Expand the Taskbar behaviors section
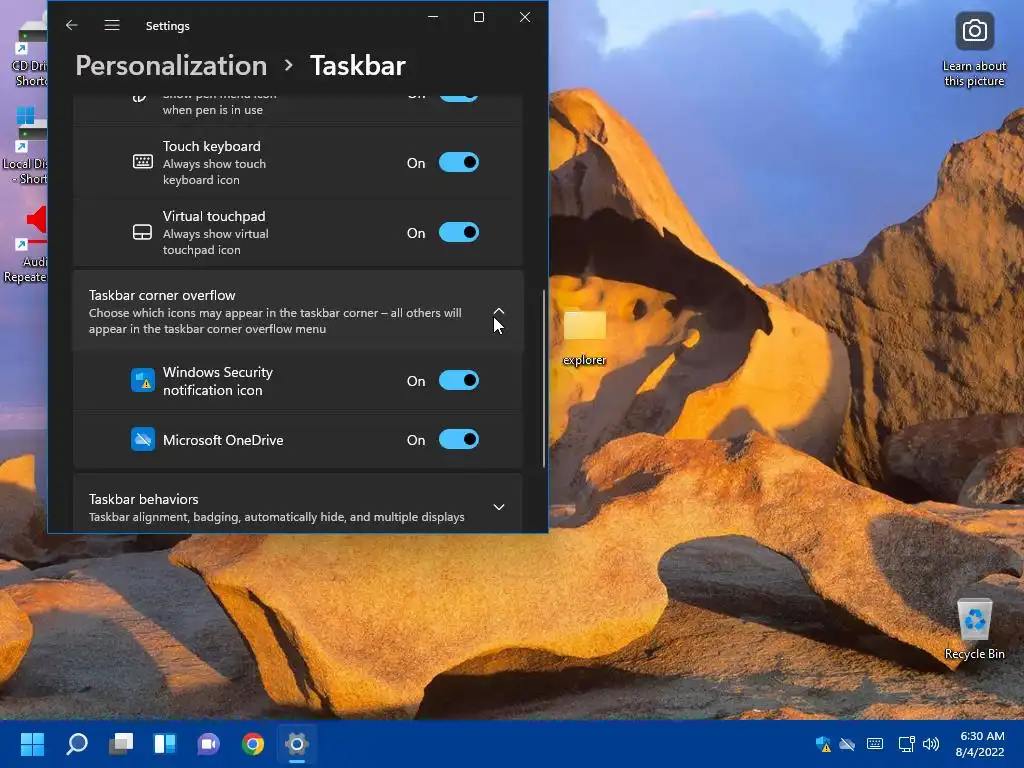Viewport: 1024px width, 768px height. coord(499,507)
